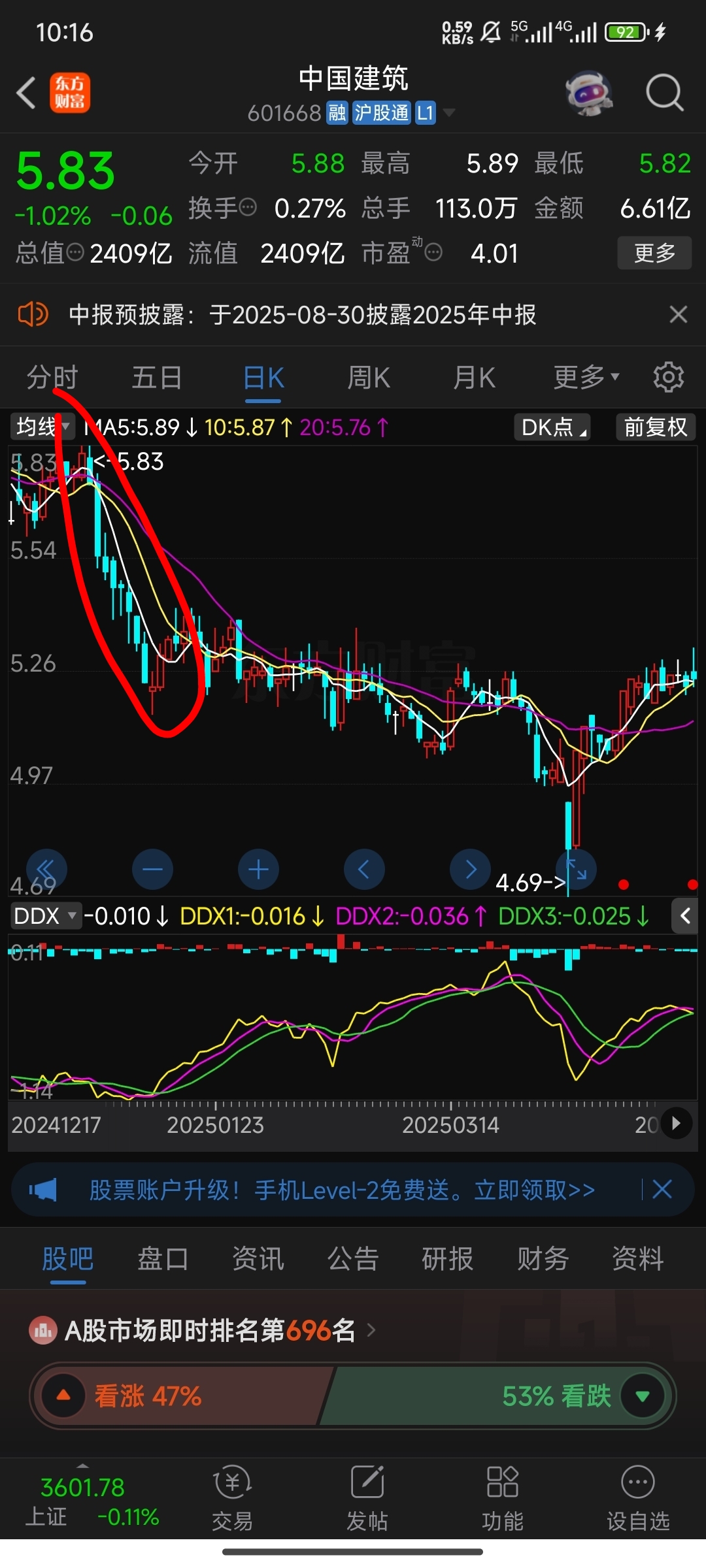Open the 财务 tab
The image size is (706, 1568).
pos(543,1258)
